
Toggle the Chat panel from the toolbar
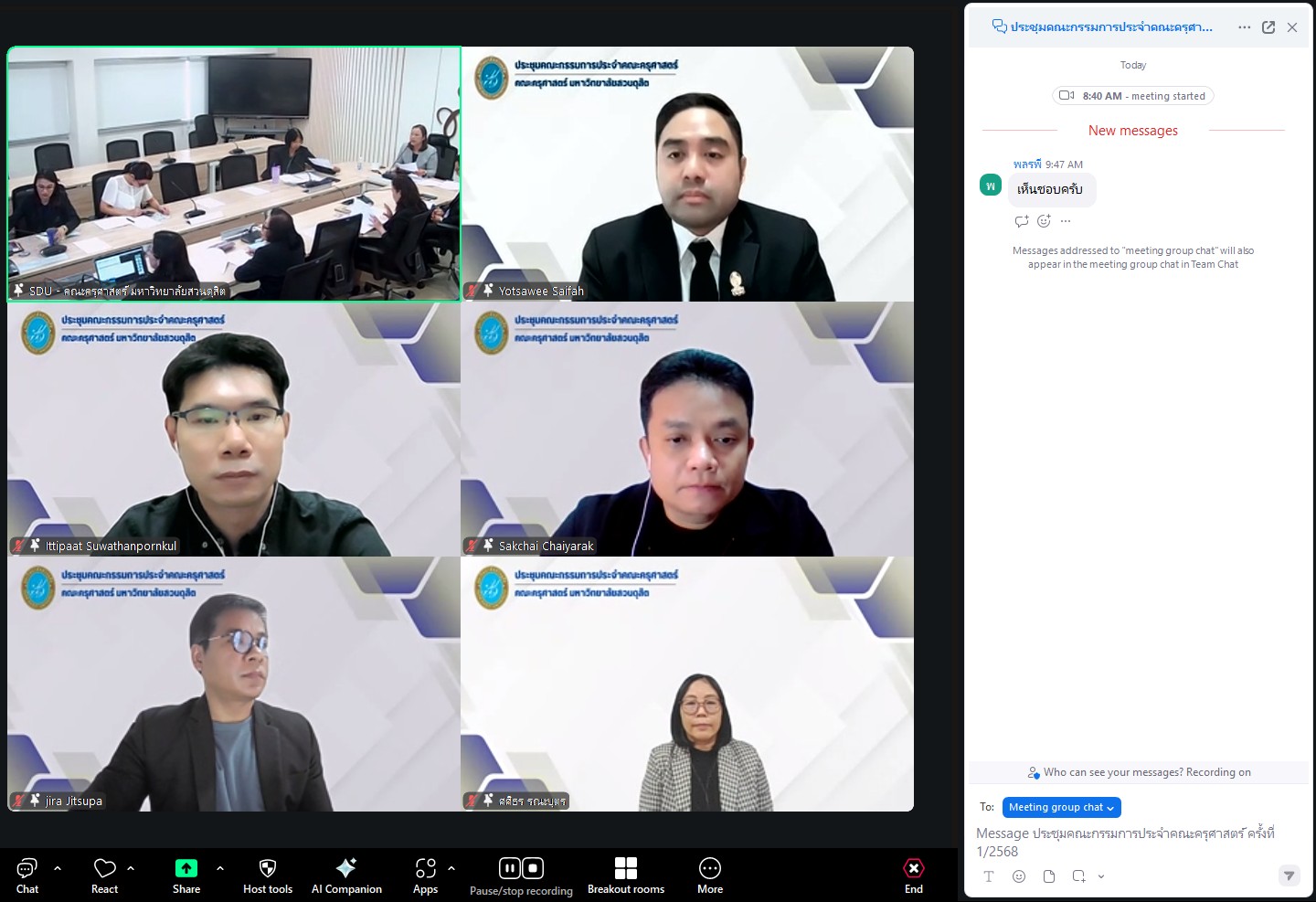pos(27,868)
